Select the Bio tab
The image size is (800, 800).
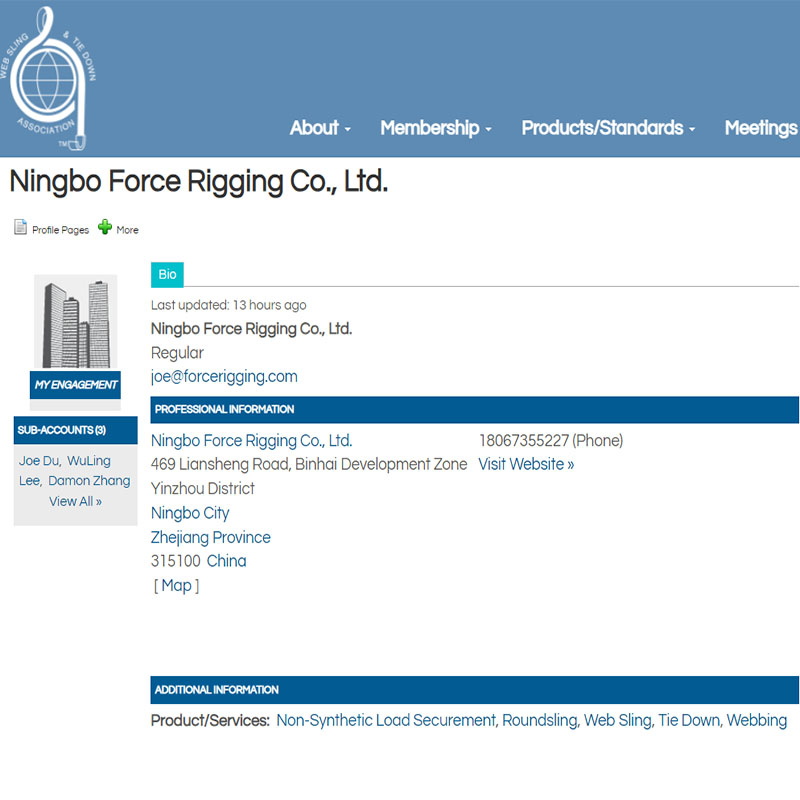(x=167, y=275)
